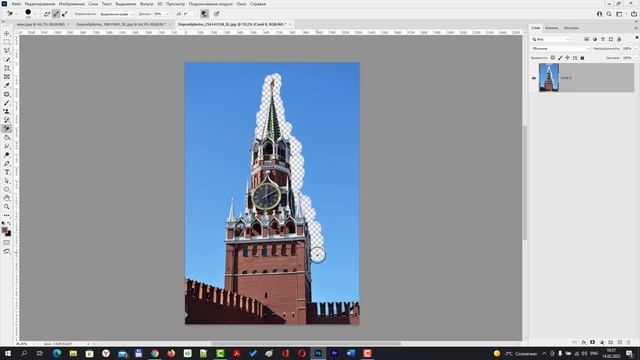This screenshot has height=360, width=640.
Task: Select the Path Selection tool
Action: pyautogui.click(x=7, y=181)
